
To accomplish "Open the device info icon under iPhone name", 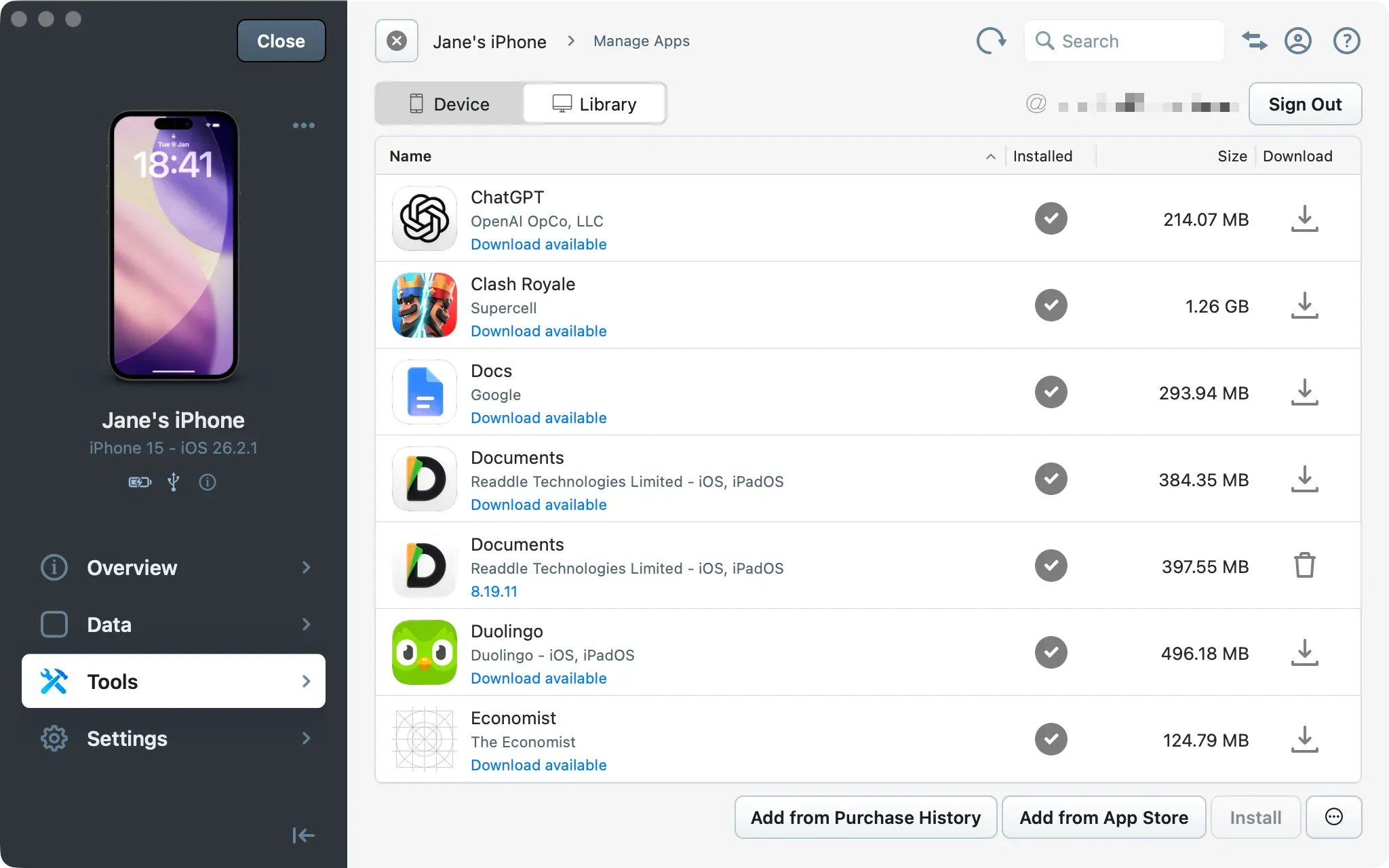I will (x=208, y=482).
